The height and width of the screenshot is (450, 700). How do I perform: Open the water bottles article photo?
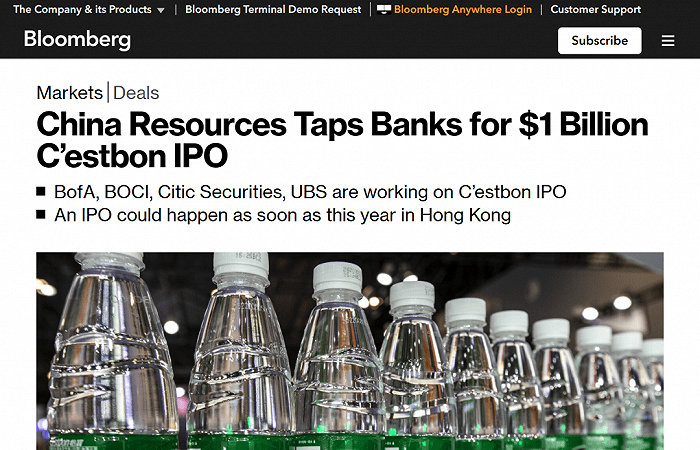coord(350,351)
